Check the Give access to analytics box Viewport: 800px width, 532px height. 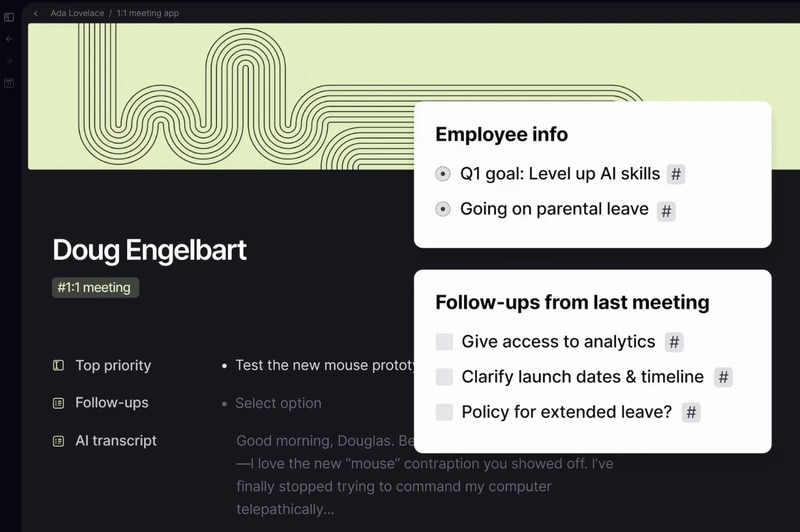444,342
